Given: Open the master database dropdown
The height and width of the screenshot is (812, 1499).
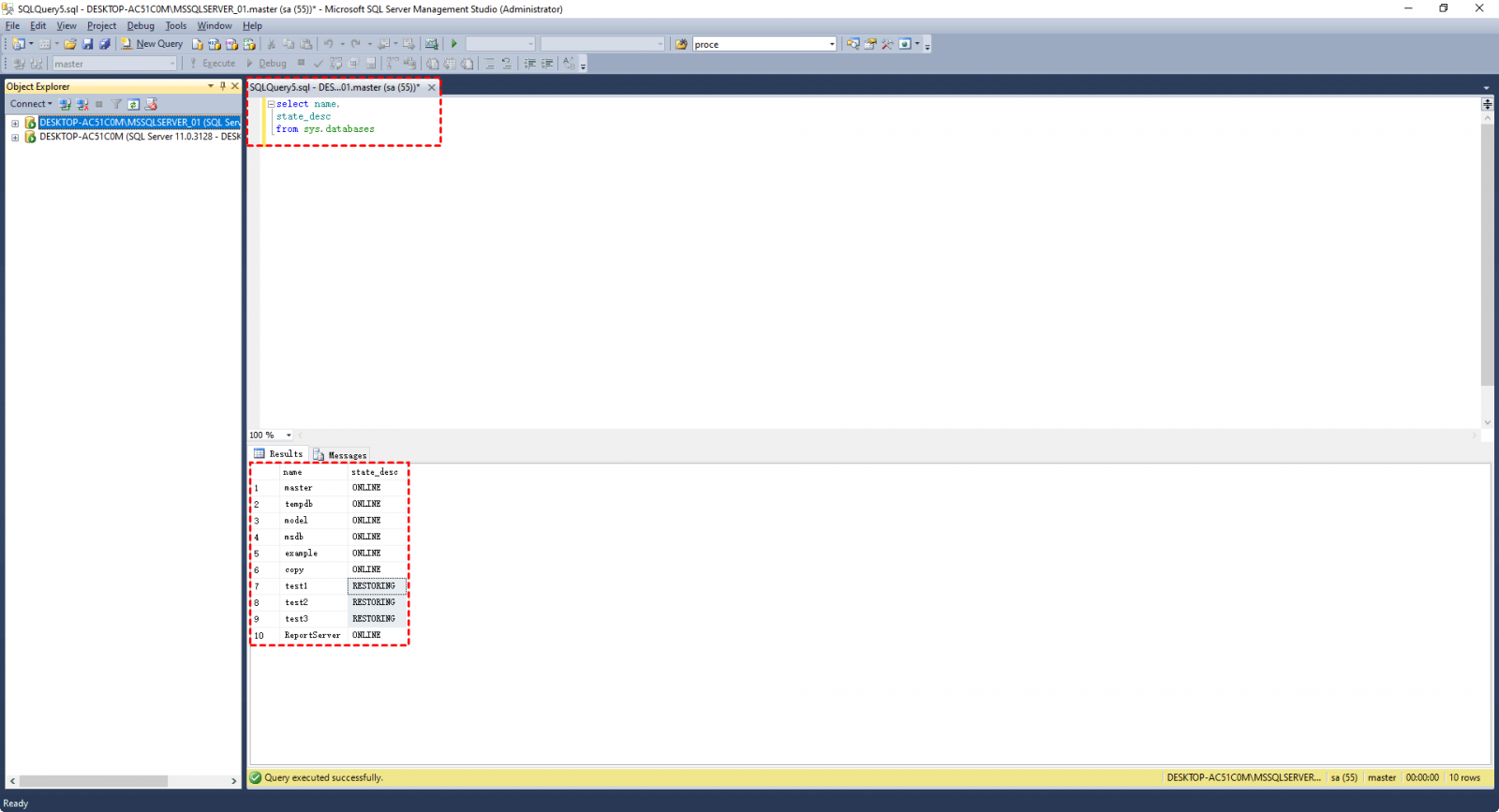Looking at the screenshot, I should click(114, 64).
